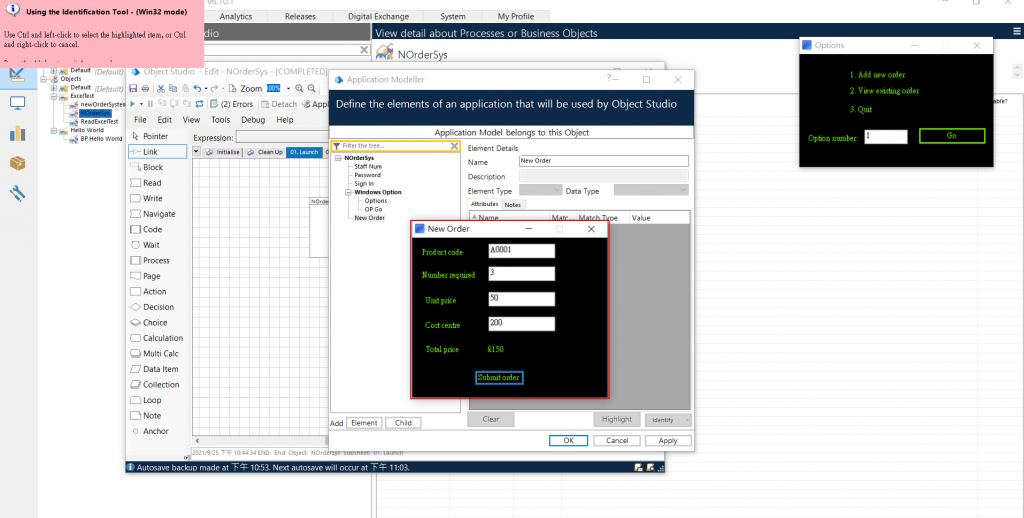Collapse the Windows Option tree node
Screen dimensions: 1024x518
(x=348, y=192)
